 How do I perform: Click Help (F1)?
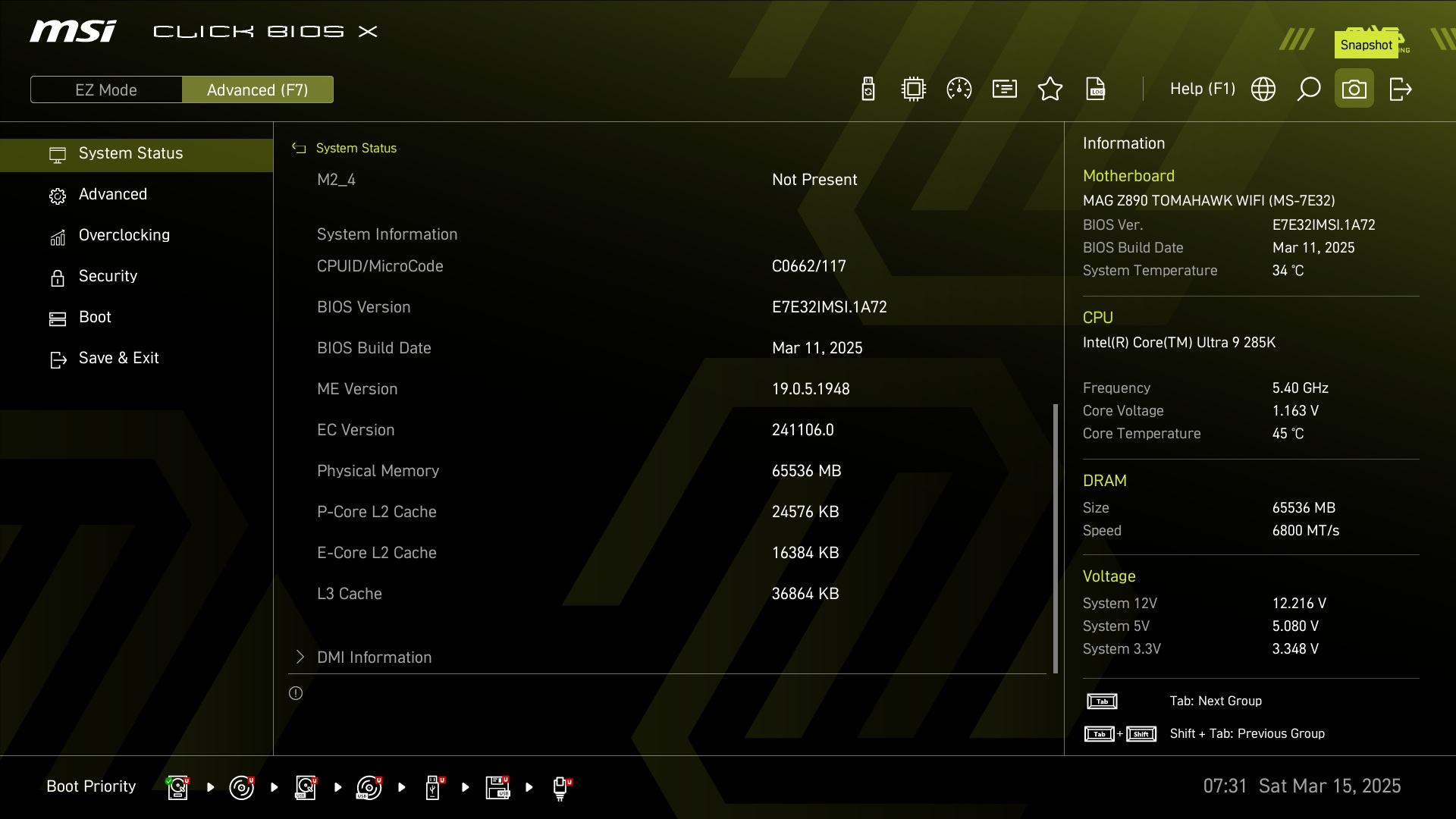[x=1202, y=89]
